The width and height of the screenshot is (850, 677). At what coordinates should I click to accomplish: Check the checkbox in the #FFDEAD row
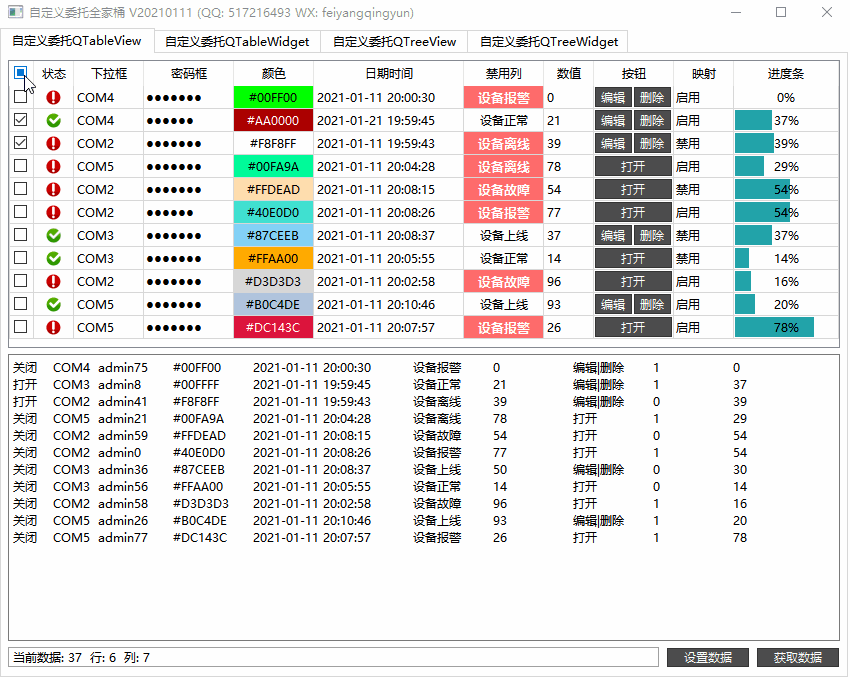(x=21, y=189)
